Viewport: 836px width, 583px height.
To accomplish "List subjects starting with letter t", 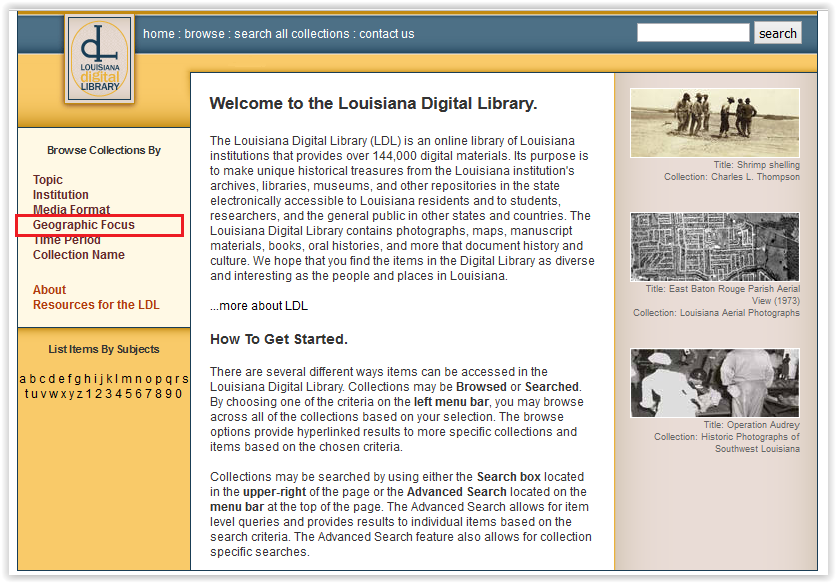I will coord(27,394).
